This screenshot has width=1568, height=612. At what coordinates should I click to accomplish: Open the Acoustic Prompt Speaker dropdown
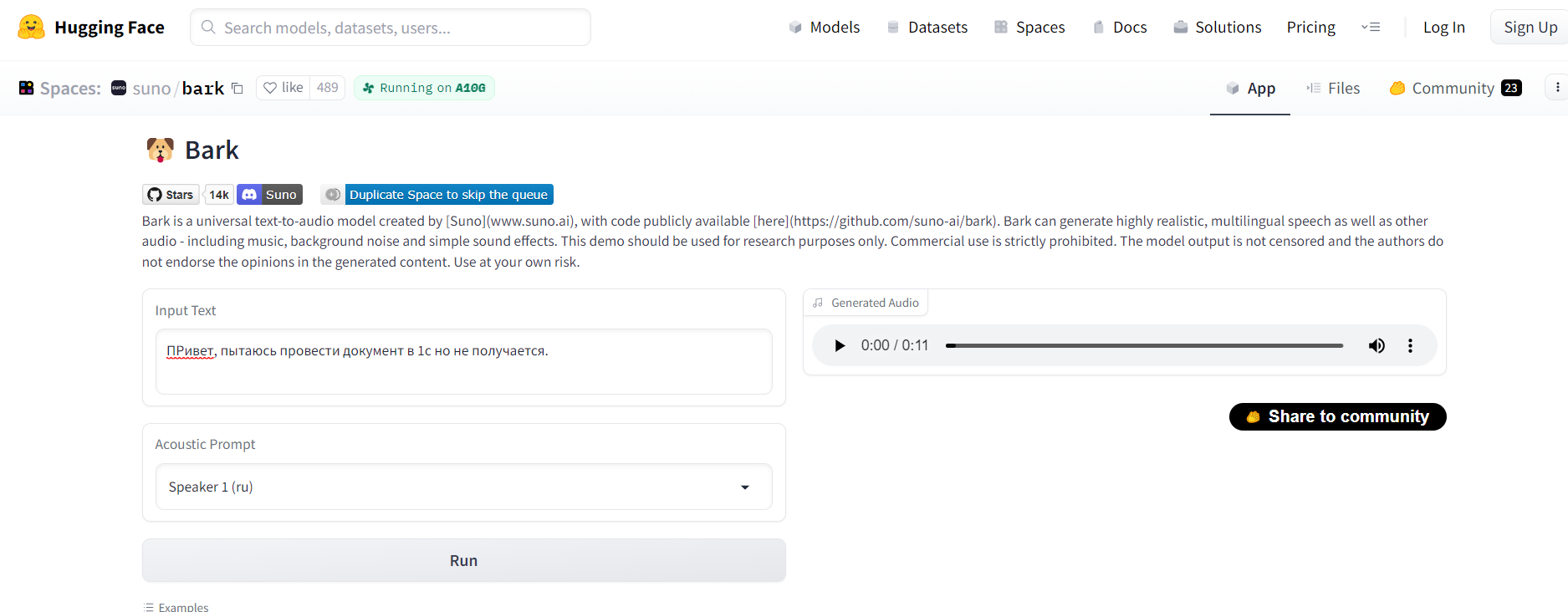tap(464, 487)
